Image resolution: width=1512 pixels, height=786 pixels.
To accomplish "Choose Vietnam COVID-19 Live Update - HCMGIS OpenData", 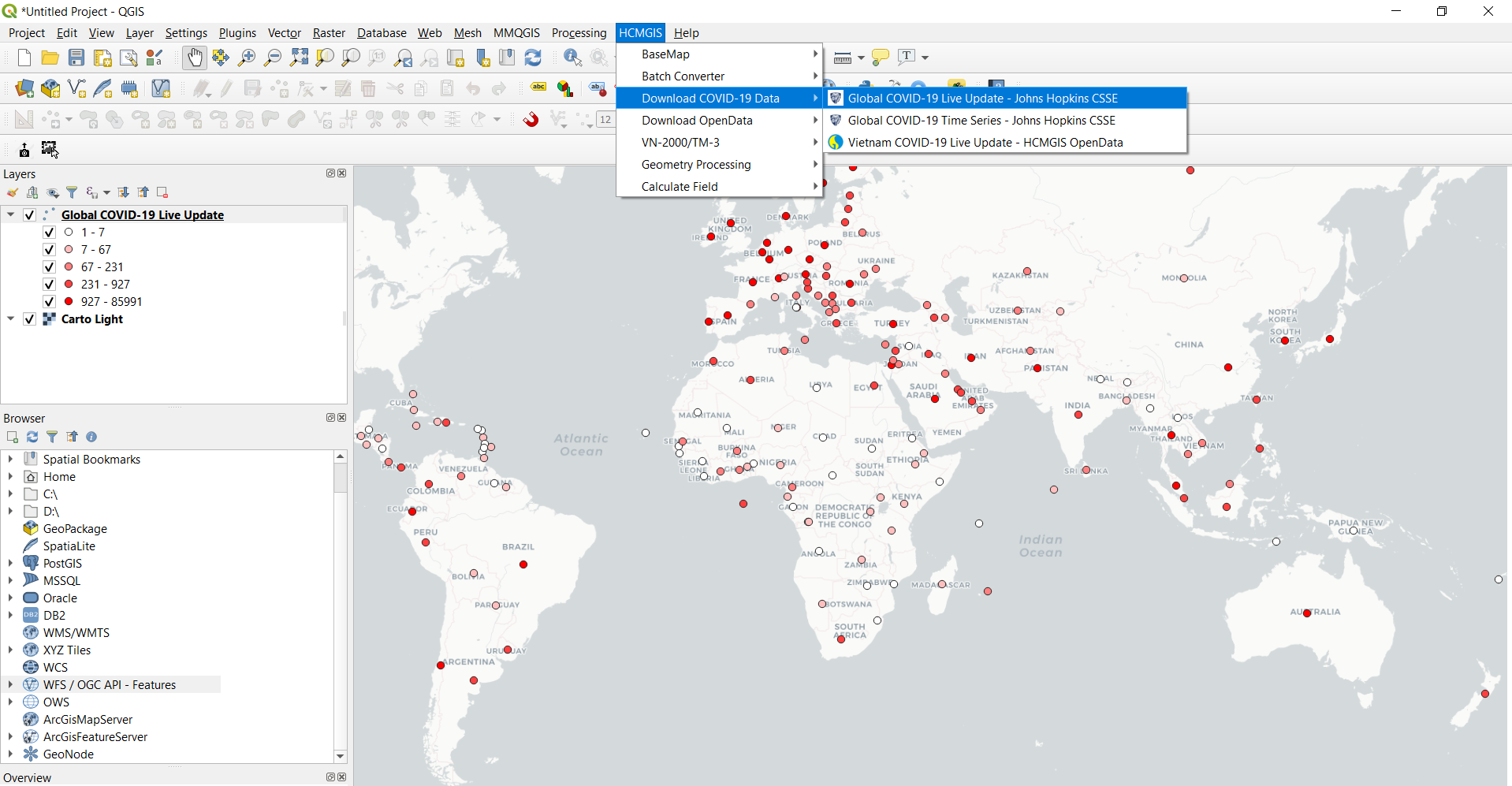I will [x=1006, y=143].
